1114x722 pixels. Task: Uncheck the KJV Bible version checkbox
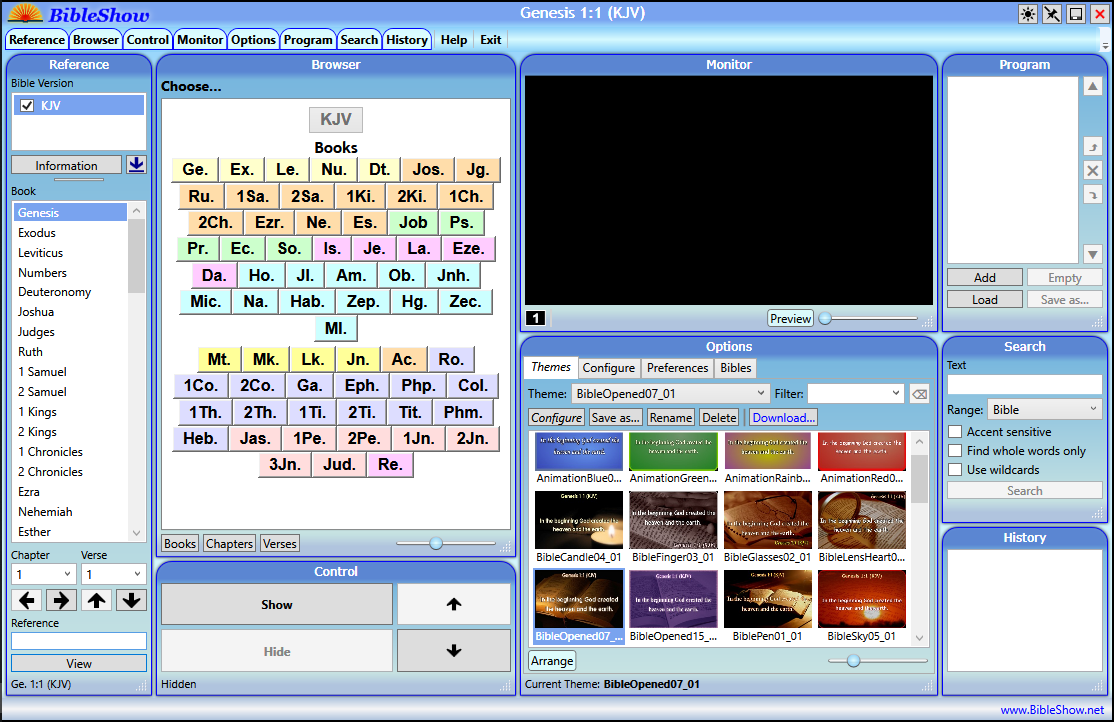(27, 105)
